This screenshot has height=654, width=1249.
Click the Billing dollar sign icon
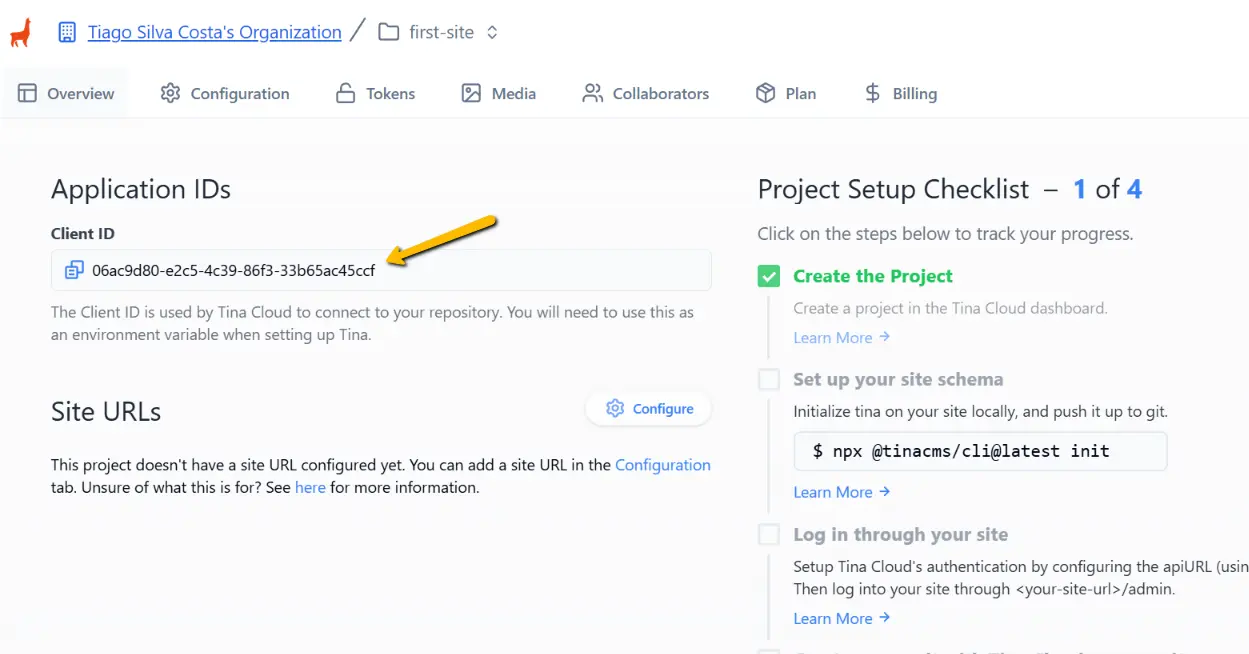coord(872,93)
